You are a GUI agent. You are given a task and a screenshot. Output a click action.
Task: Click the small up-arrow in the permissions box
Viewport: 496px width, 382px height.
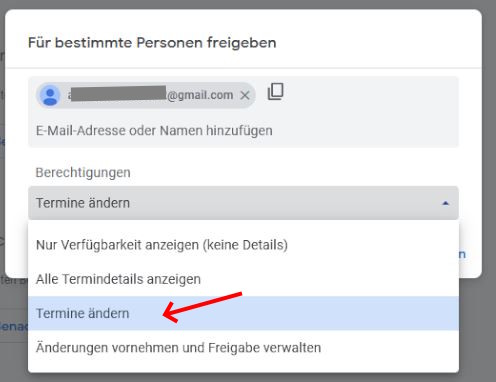click(x=445, y=203)
